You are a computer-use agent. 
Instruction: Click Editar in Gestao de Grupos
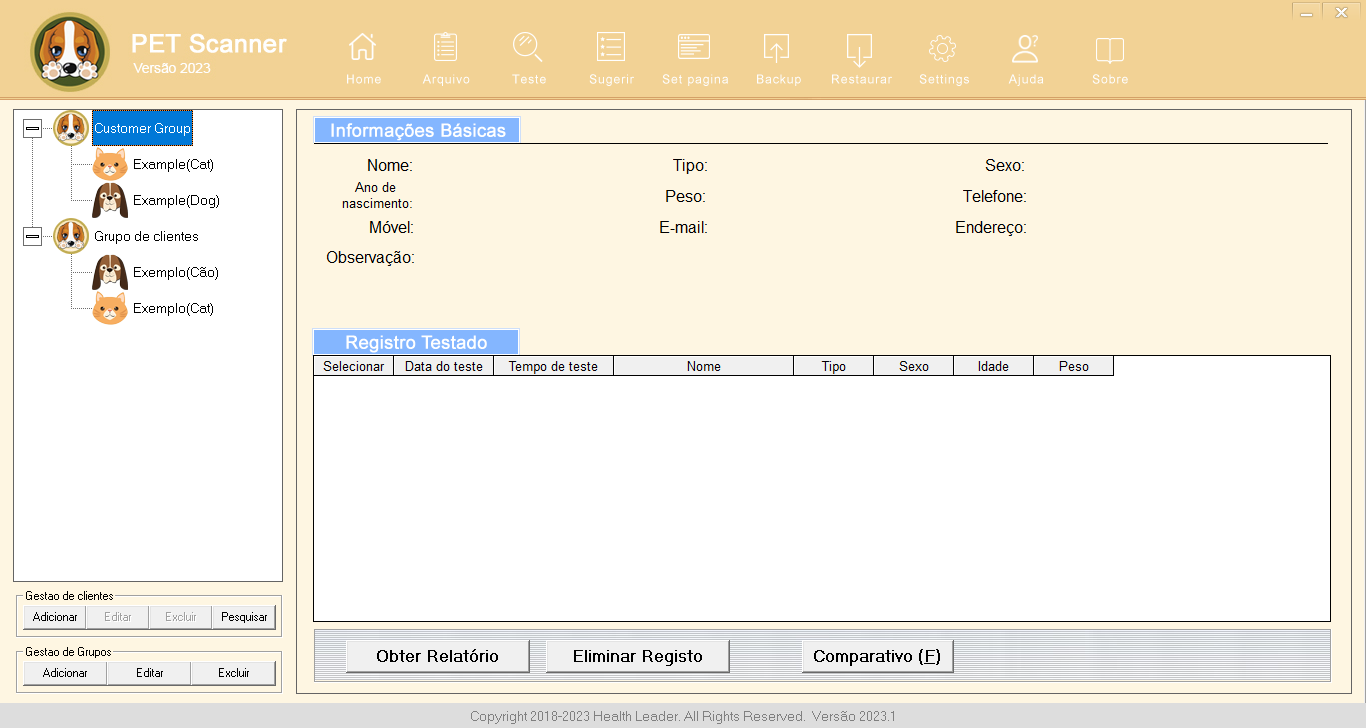click(x=150, y=673)
